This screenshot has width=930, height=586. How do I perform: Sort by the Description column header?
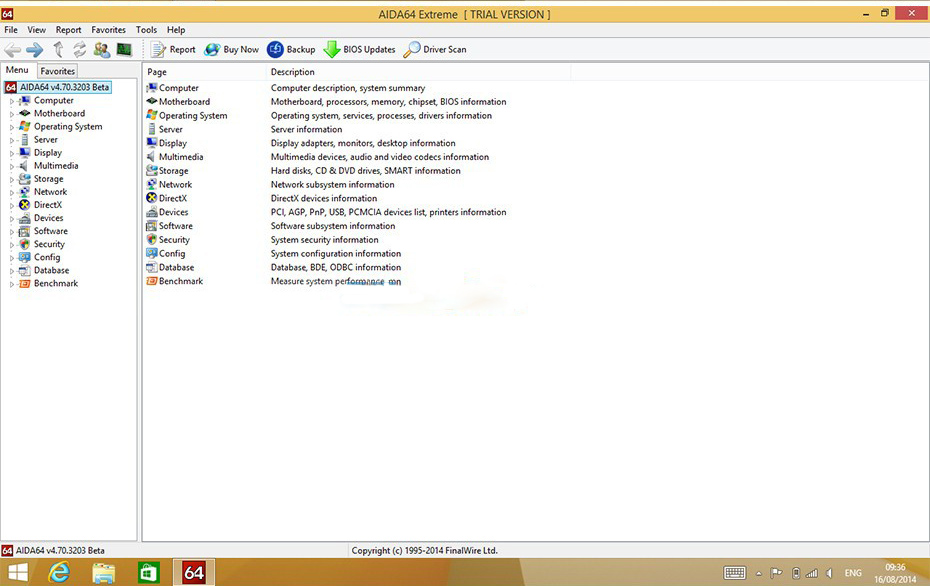click(419, 72)
